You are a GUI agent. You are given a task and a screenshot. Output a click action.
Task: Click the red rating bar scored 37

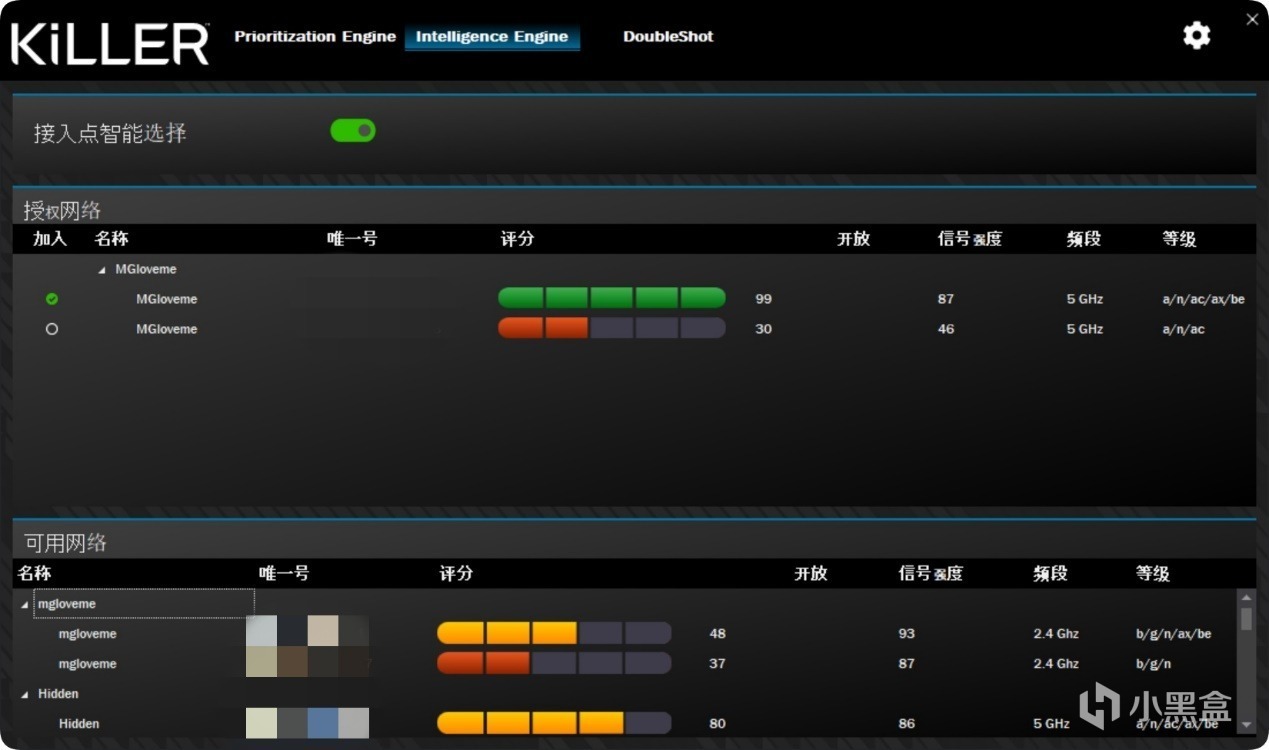coord(554,663)
